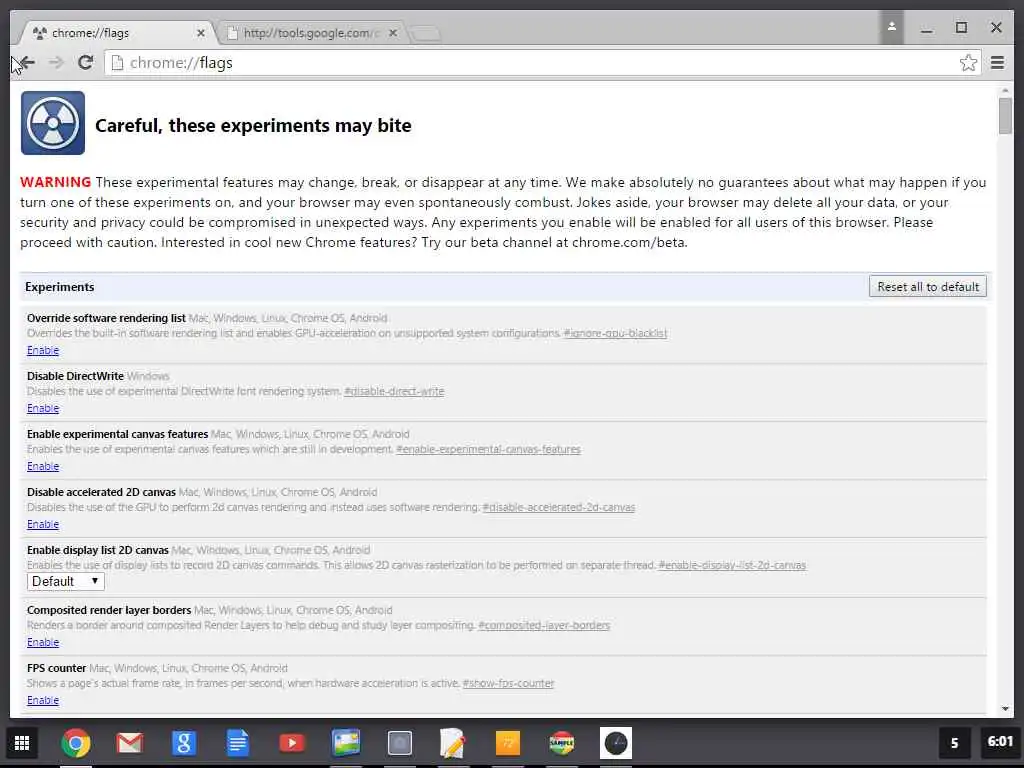The width and height of the screenshot is (1024, 768).
Task: Click 'Enable display list 2D canvas' title
Action: point(97,551)
